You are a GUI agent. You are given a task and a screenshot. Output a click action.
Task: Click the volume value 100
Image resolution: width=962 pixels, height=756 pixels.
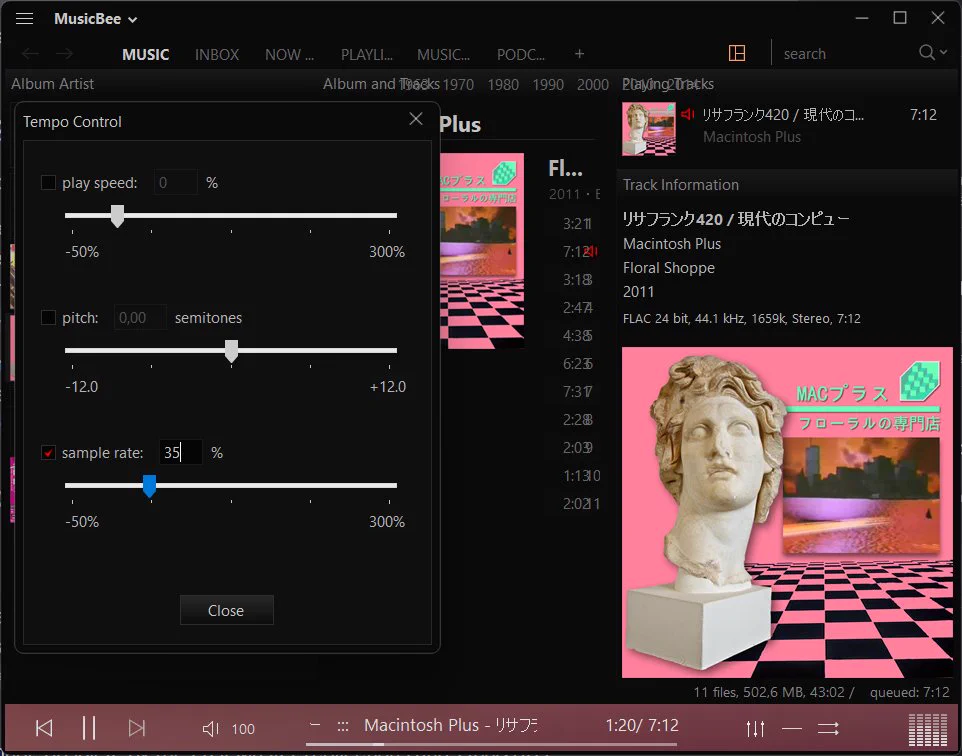coord(243,729)
